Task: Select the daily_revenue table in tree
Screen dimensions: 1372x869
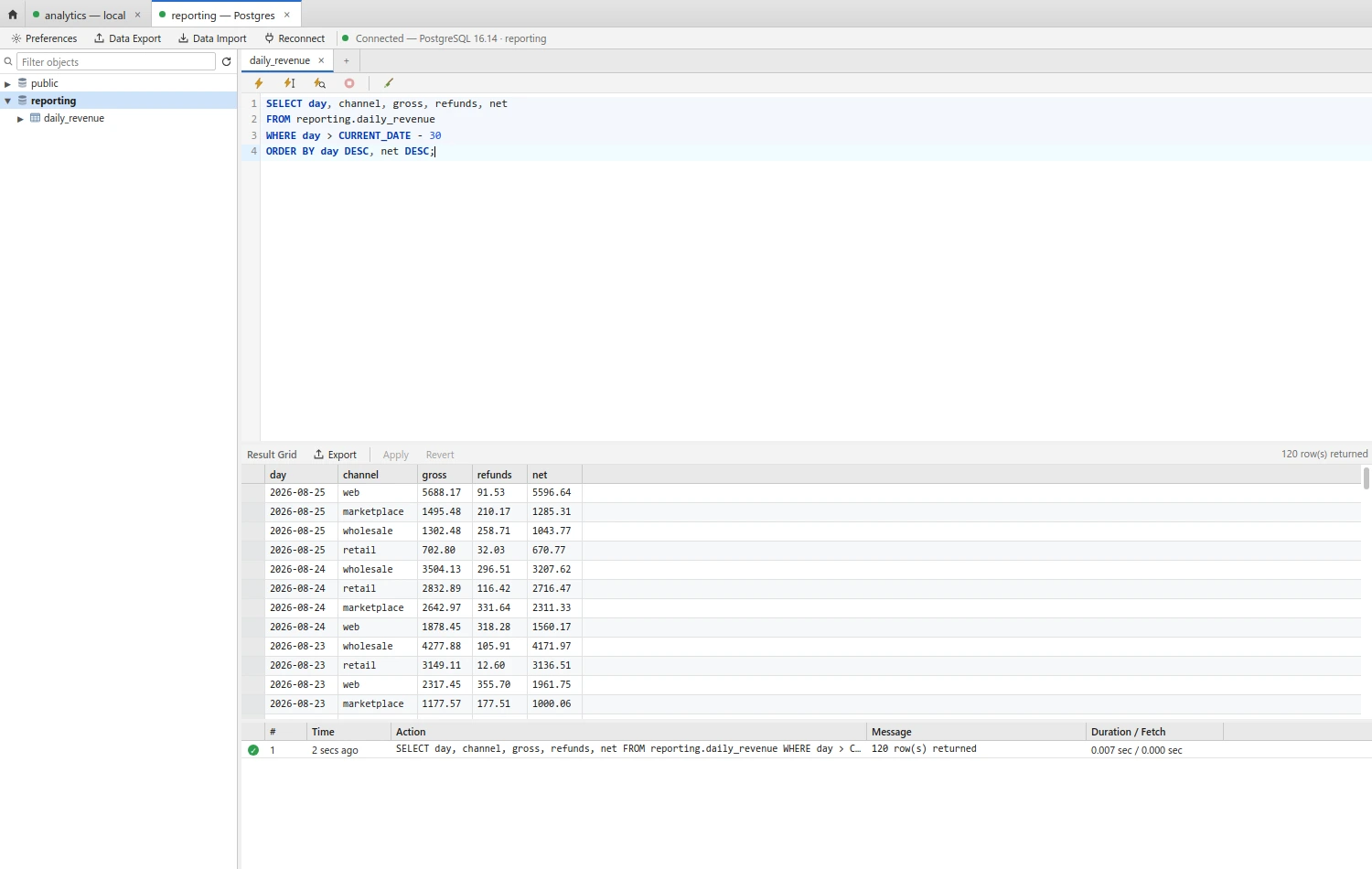Action: tap(74, 118)
